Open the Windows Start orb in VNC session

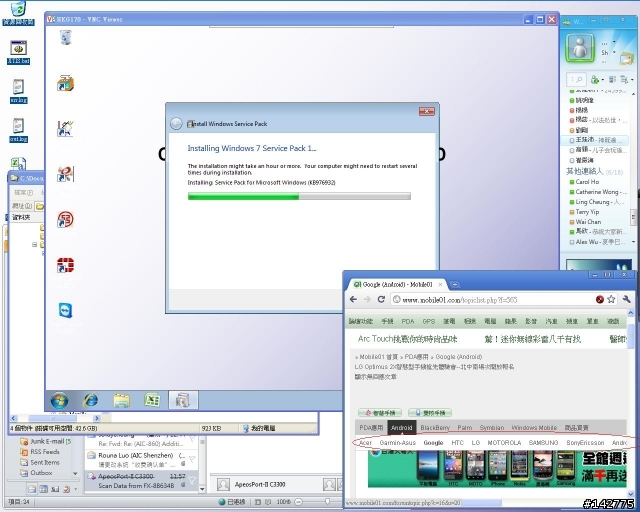point(60,401)
